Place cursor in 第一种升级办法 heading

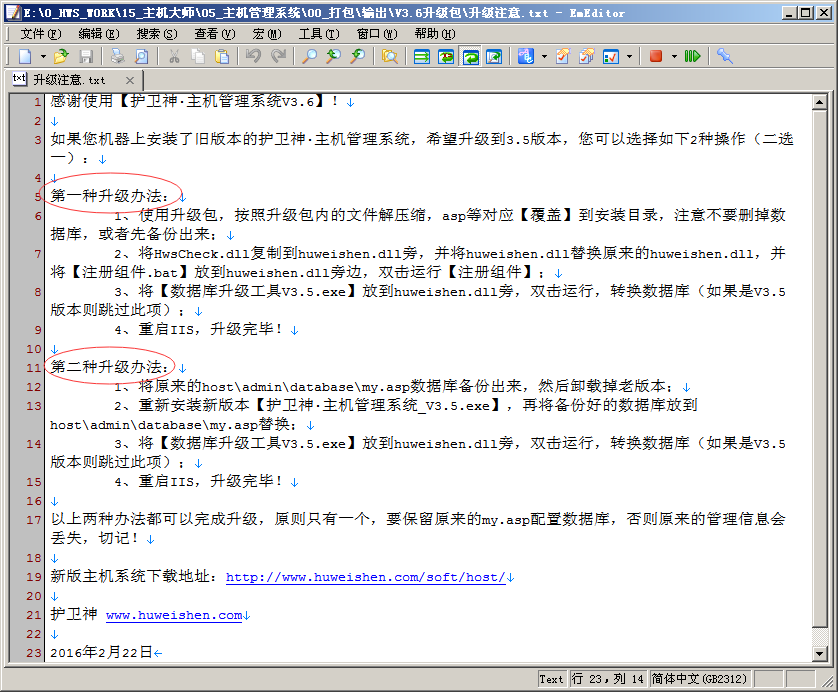tap(109, 196)
